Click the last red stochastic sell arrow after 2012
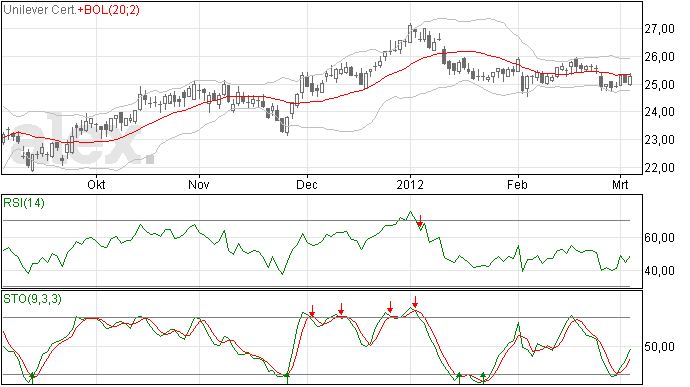The height and width of the screenshot is (387, 690). pos(415,302)
